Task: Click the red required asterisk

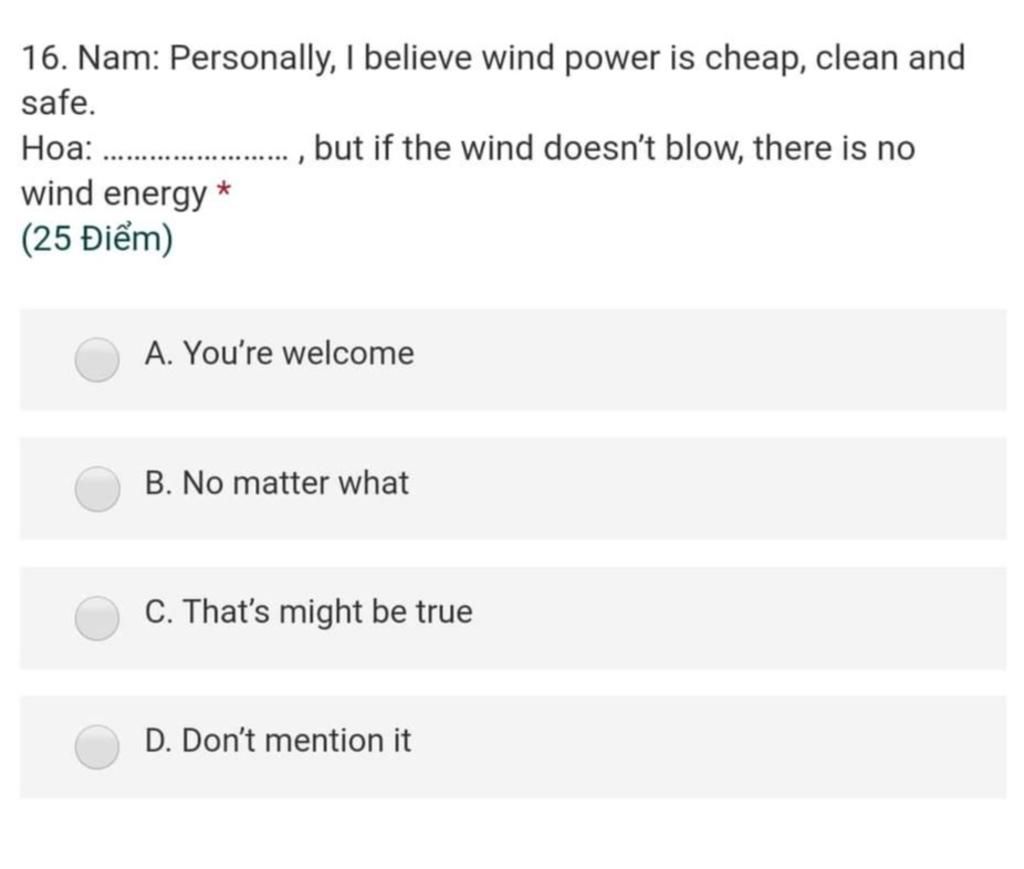Action: (x=223, y=191)
